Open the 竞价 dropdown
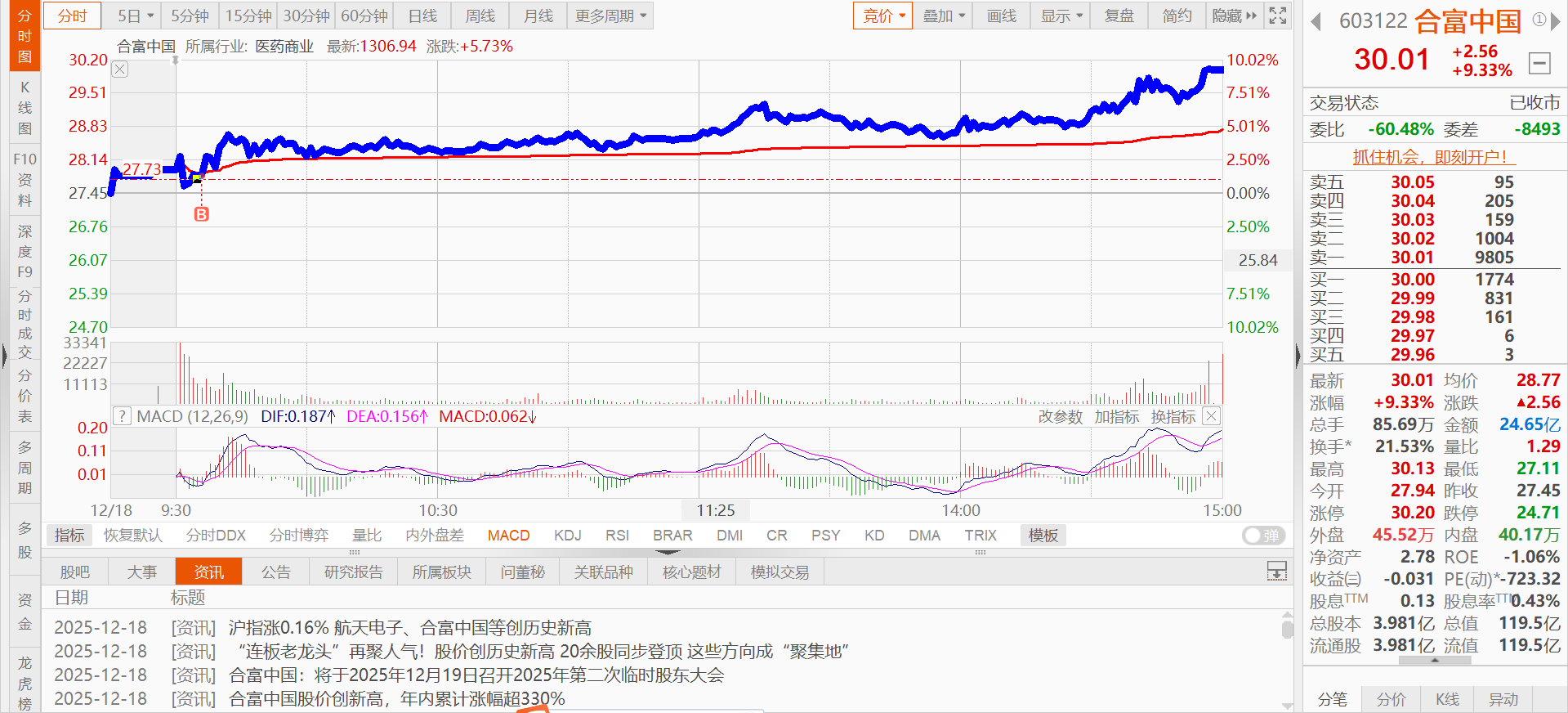Screen dimensions: 1568x713 pos(883,16)
